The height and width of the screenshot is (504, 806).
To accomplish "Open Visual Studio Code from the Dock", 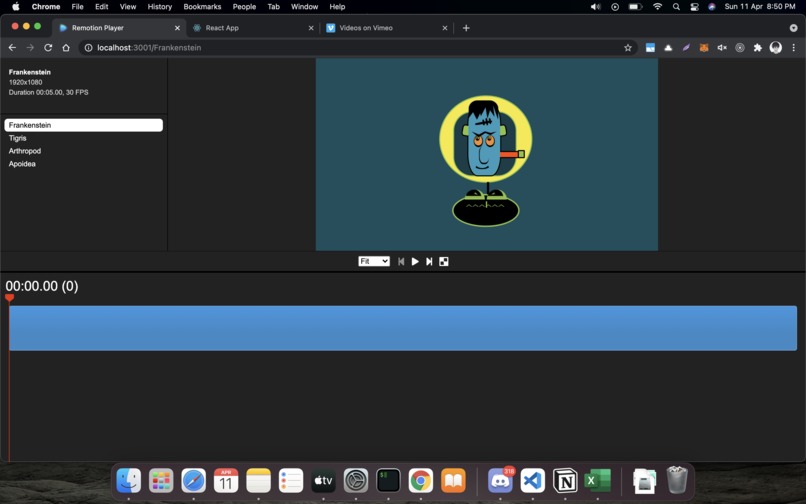I will click(x=533, y=481).
